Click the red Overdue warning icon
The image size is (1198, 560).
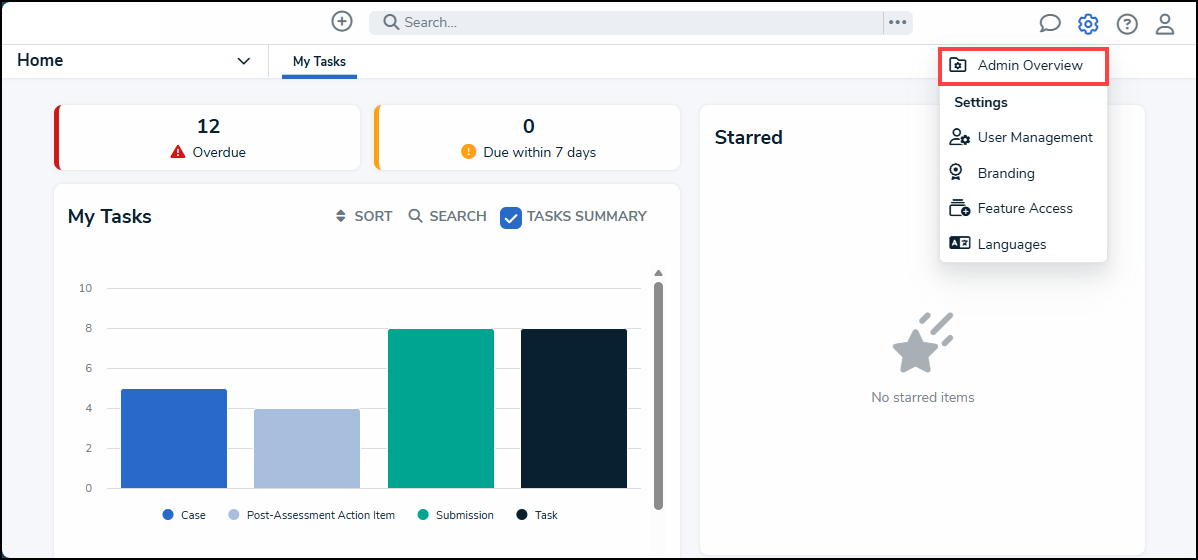tap(178, 152)
